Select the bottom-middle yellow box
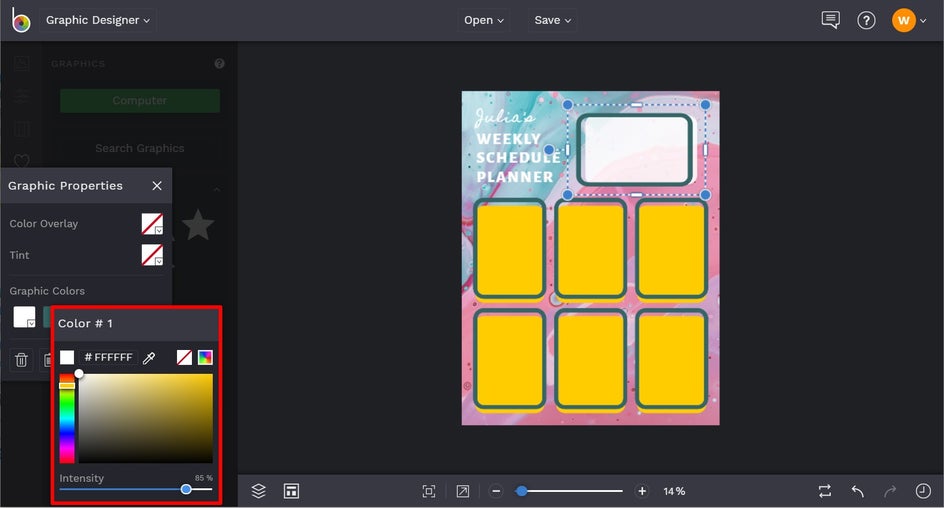Screen dimensions: 944x508 point(591,360)
